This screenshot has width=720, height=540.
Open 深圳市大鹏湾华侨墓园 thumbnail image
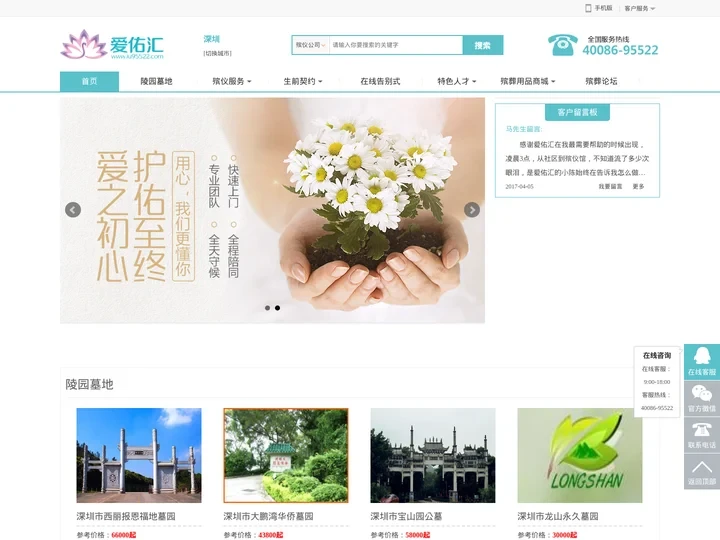(x=286, y=456)
